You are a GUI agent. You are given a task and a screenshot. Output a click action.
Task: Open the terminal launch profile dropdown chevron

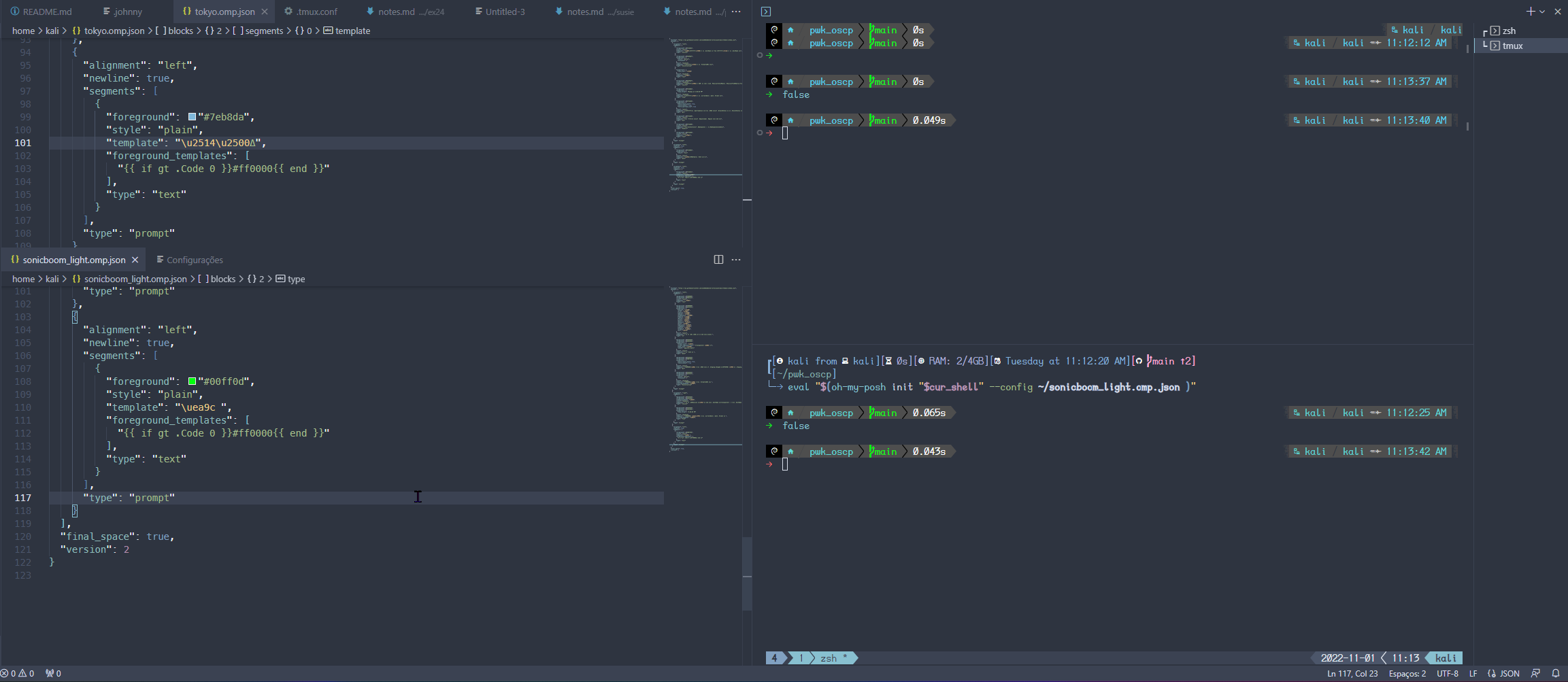1541,11
